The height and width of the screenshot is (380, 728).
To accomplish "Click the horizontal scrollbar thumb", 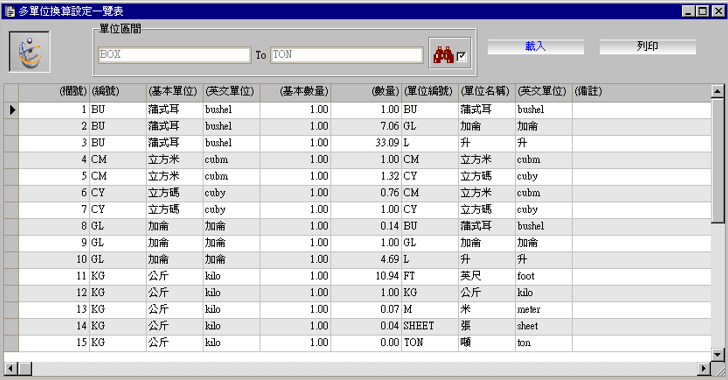I will point(25,369).
